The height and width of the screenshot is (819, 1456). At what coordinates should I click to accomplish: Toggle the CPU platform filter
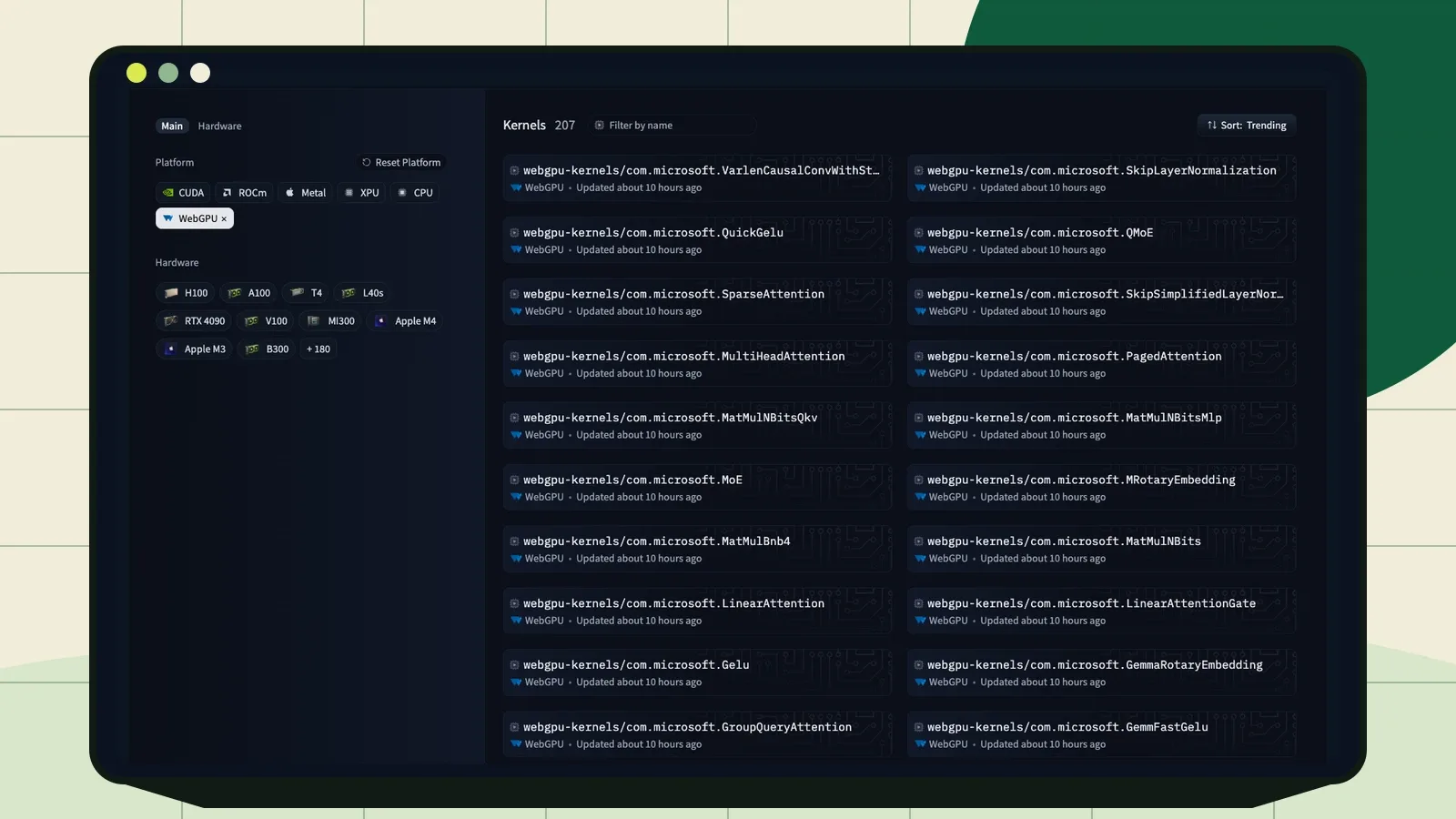(x=415, y=193)
